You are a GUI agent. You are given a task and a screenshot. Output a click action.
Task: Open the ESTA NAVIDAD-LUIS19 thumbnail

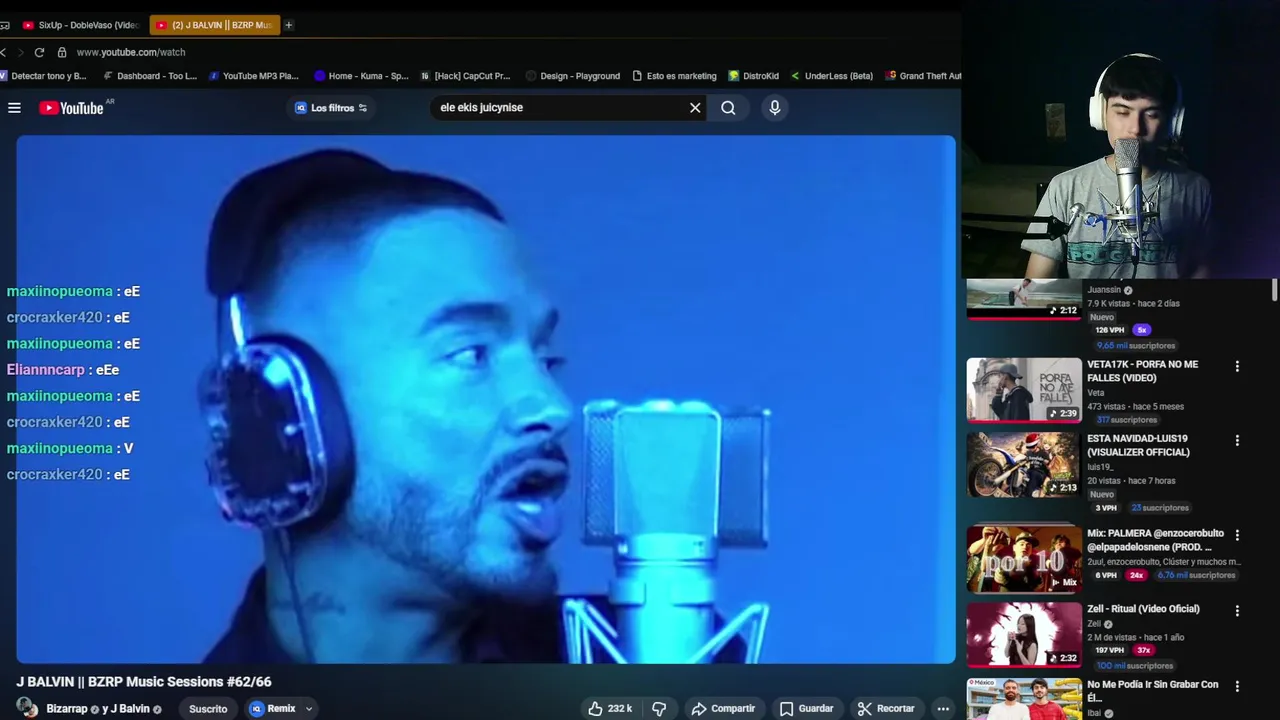tap(1024, 464)
